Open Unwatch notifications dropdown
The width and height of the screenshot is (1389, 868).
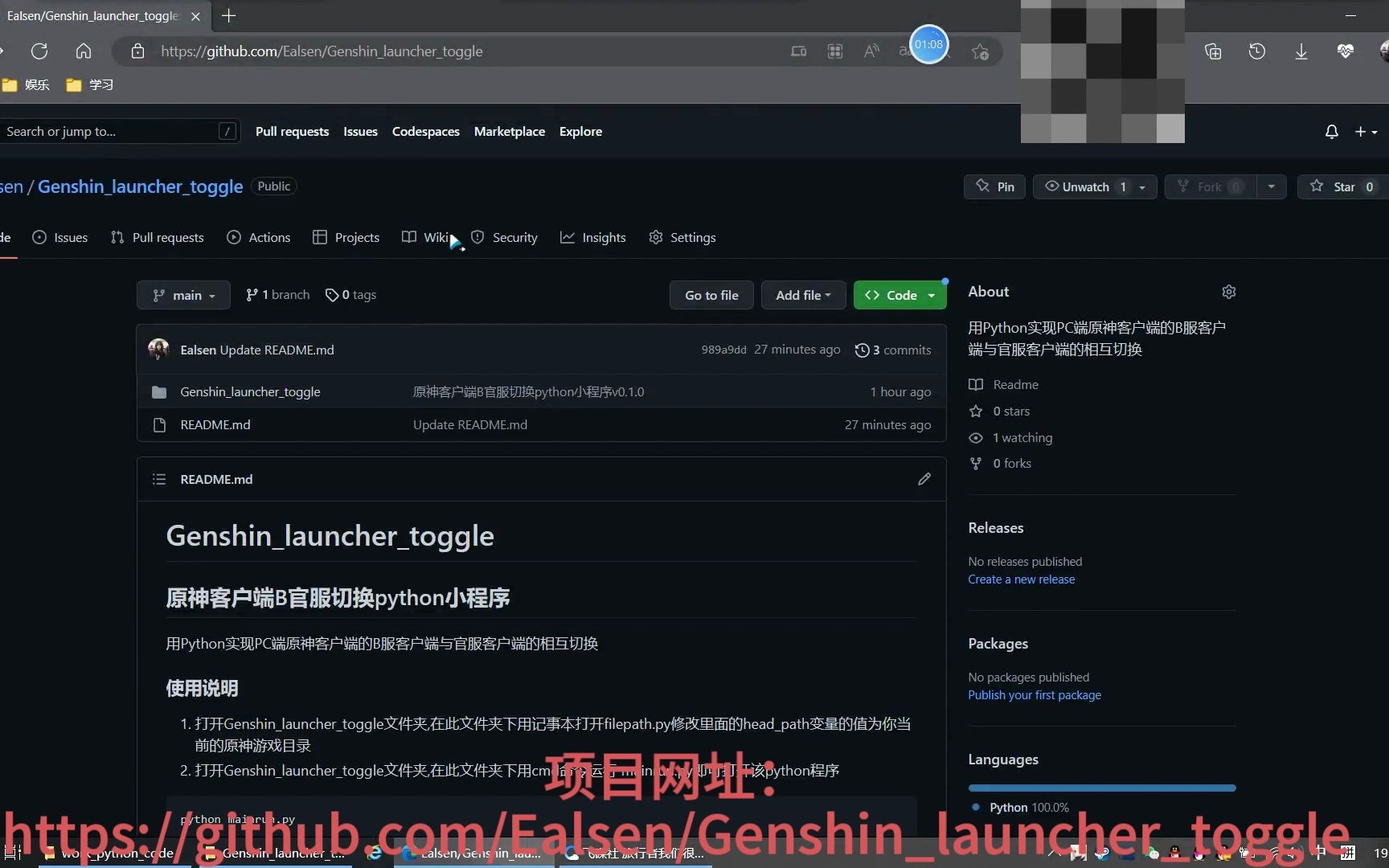[x=1095, y=186]
